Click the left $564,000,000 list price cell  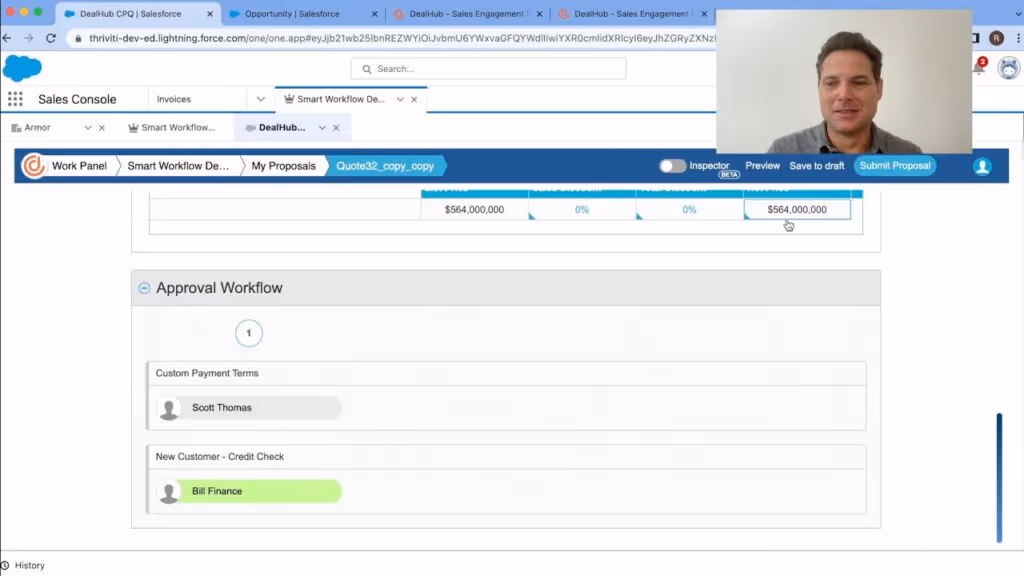[474, 210]
